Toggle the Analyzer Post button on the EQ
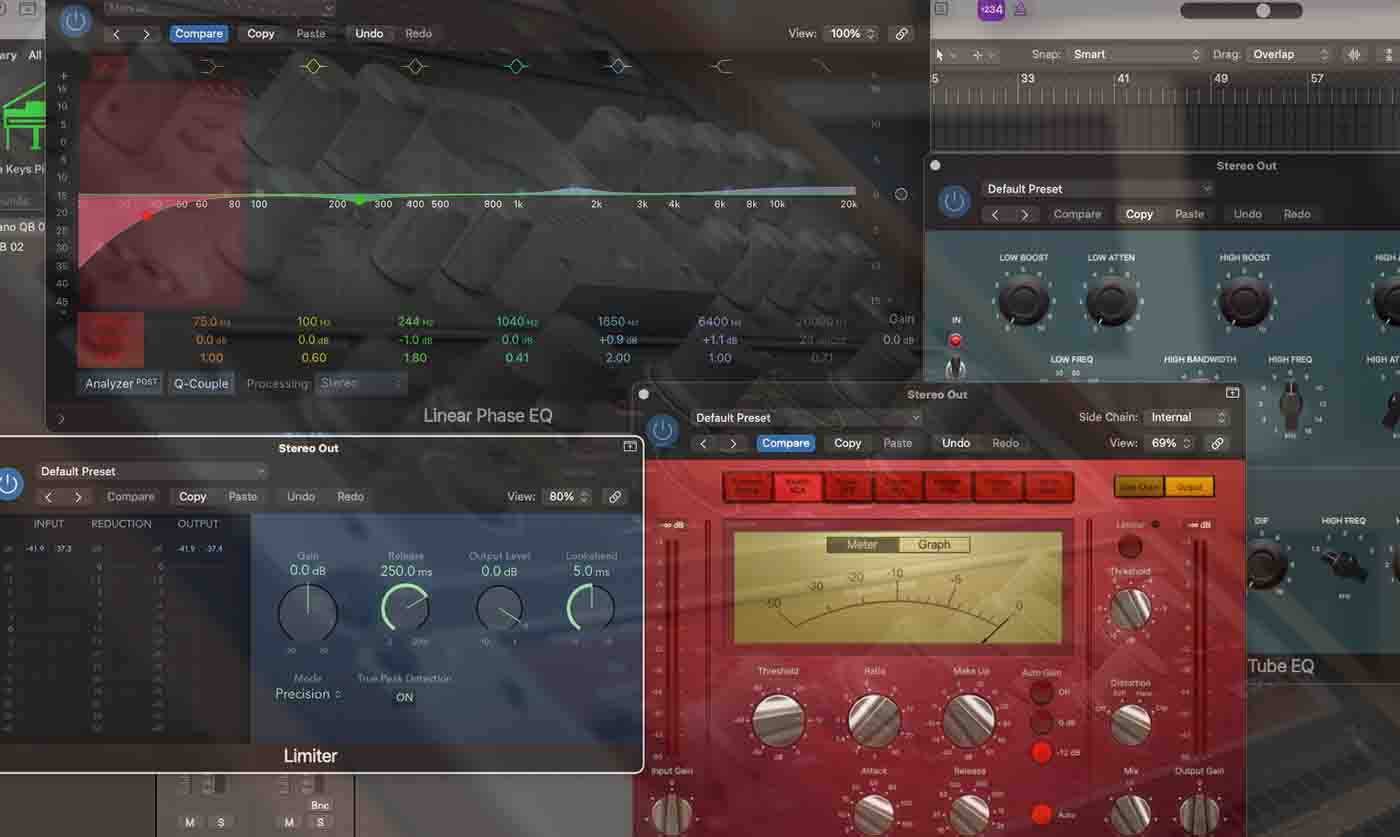The image size is (1400, 837). [119, 383]
